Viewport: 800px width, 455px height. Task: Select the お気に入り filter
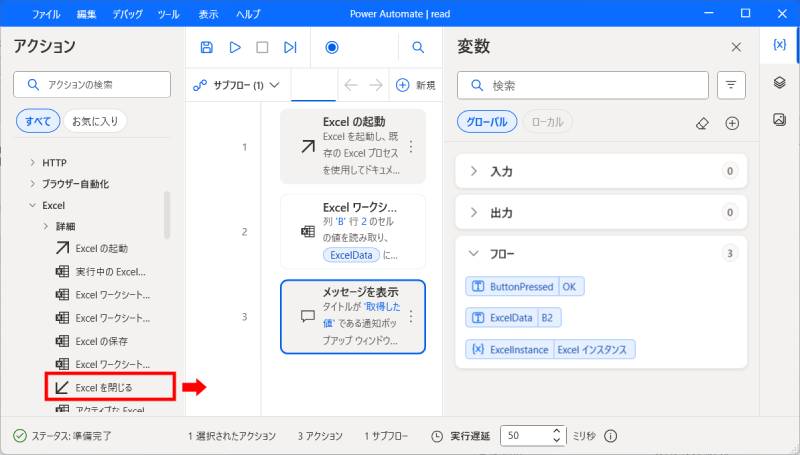(95, 121)
